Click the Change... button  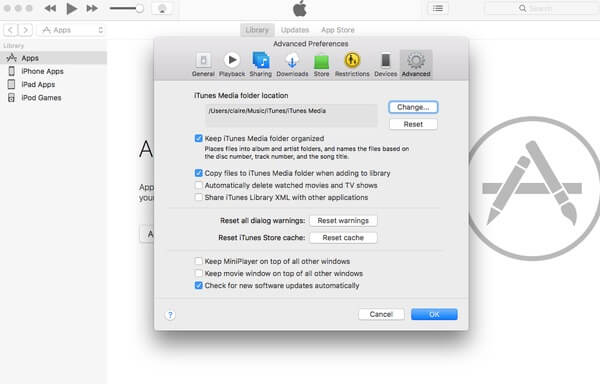[413, 107]
